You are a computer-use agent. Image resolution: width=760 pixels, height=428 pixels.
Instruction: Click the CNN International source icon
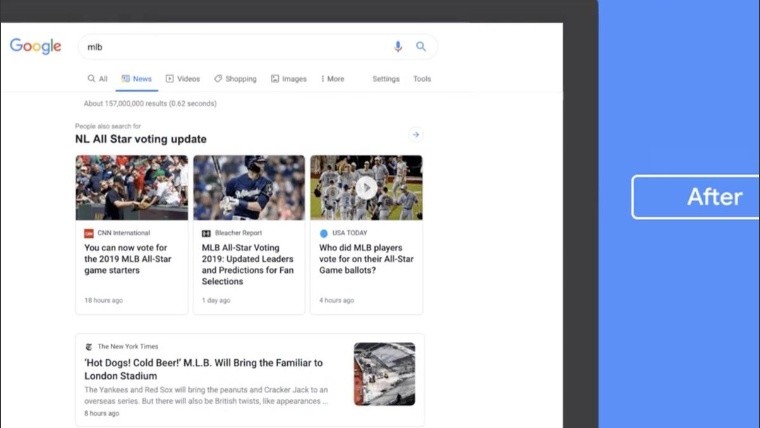pyautogui.click(x=89, y=233)
